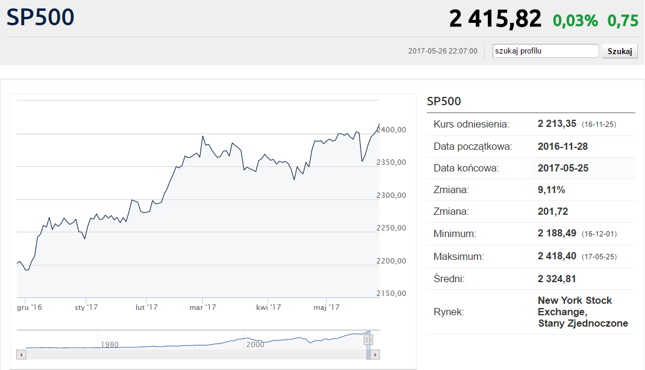Select timestamp 2017-05-26 22:07:00

coord(443,51)
